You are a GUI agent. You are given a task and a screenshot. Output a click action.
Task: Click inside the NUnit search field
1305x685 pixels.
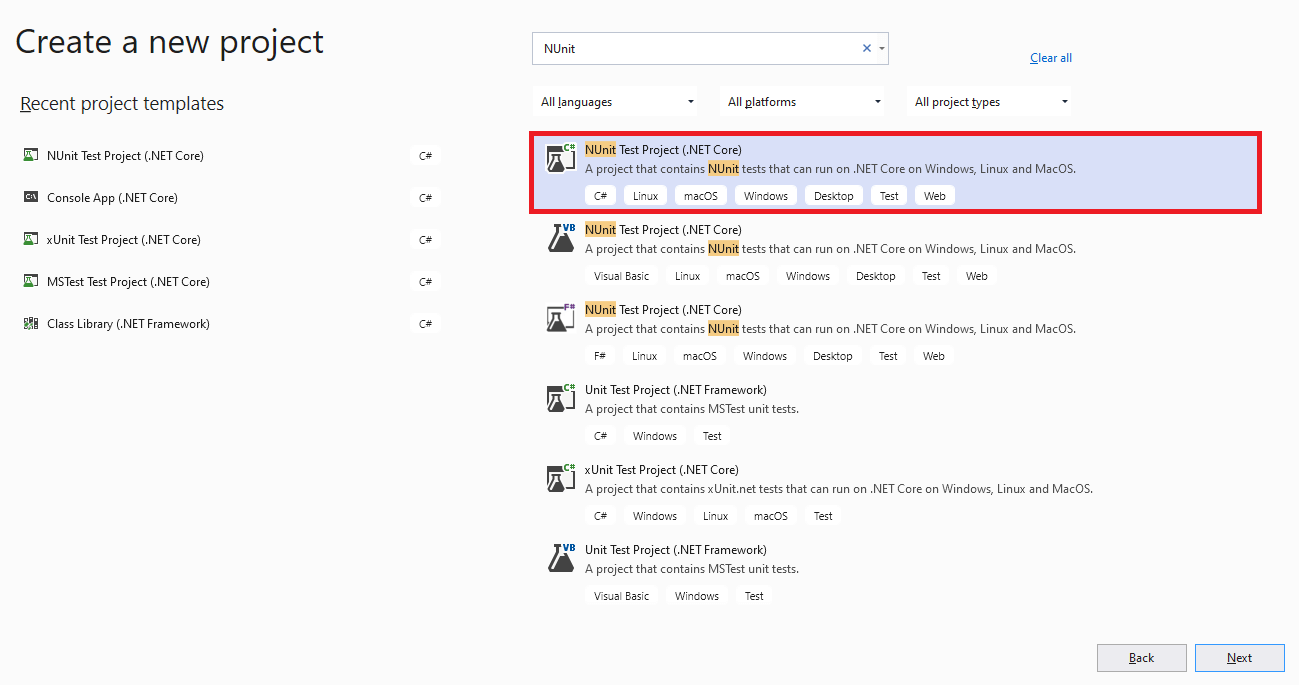point(697,48)
